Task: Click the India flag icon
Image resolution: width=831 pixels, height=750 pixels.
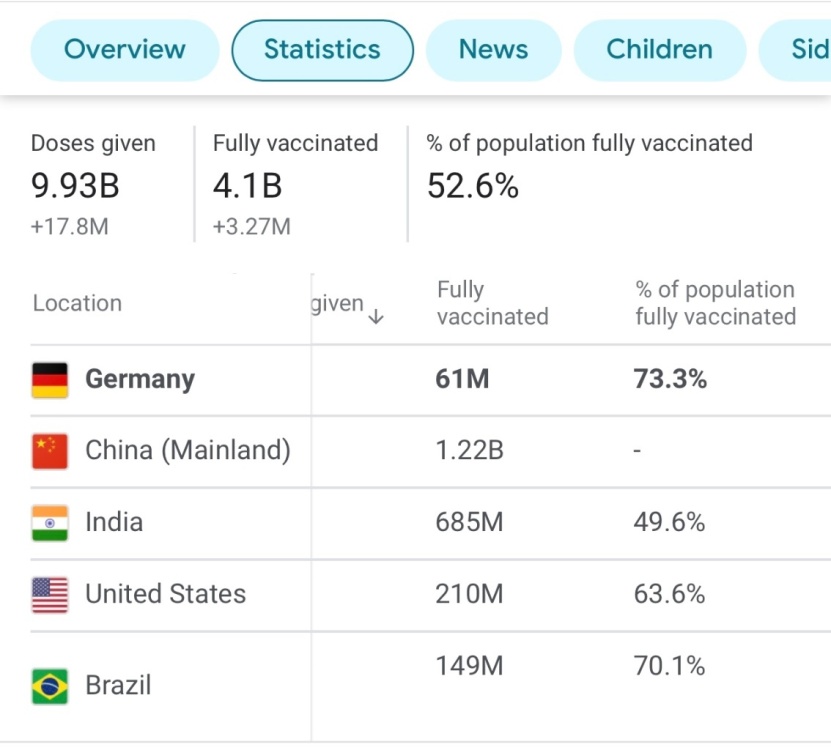Action: (x=50, y=523)
